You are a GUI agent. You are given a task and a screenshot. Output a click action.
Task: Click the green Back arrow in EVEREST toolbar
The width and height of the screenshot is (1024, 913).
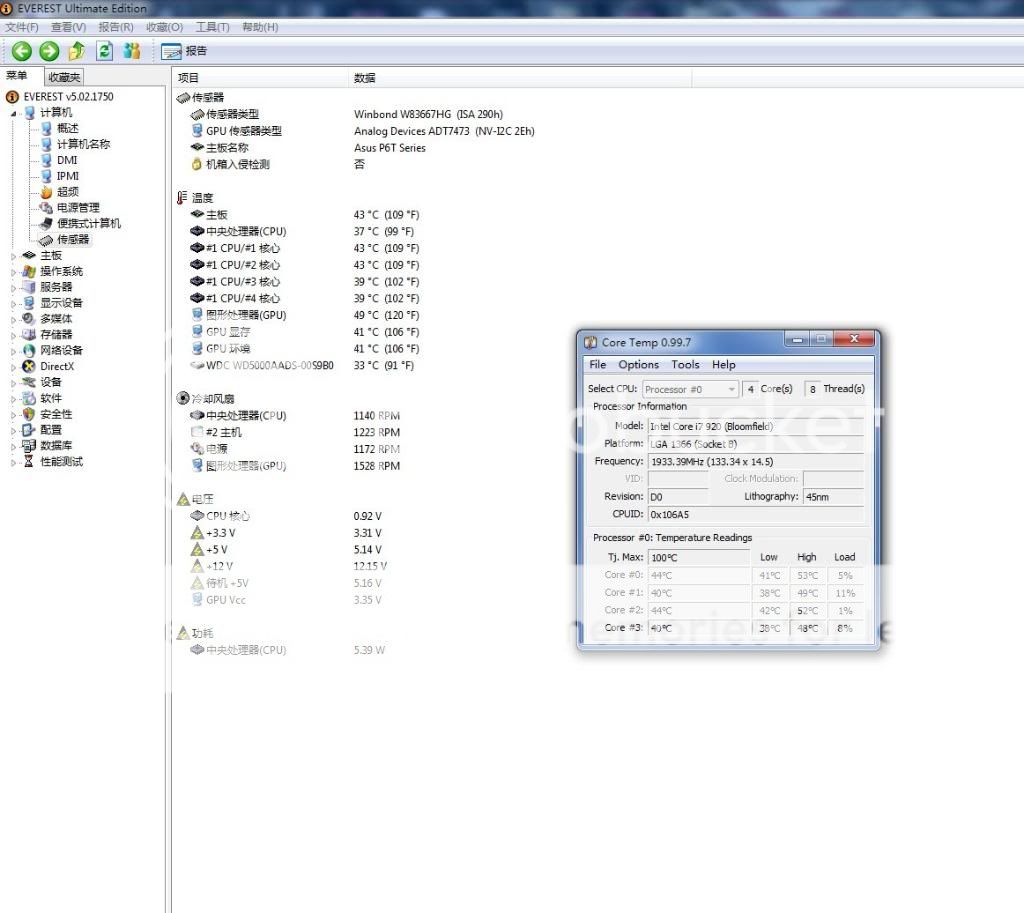pos(21,51)
